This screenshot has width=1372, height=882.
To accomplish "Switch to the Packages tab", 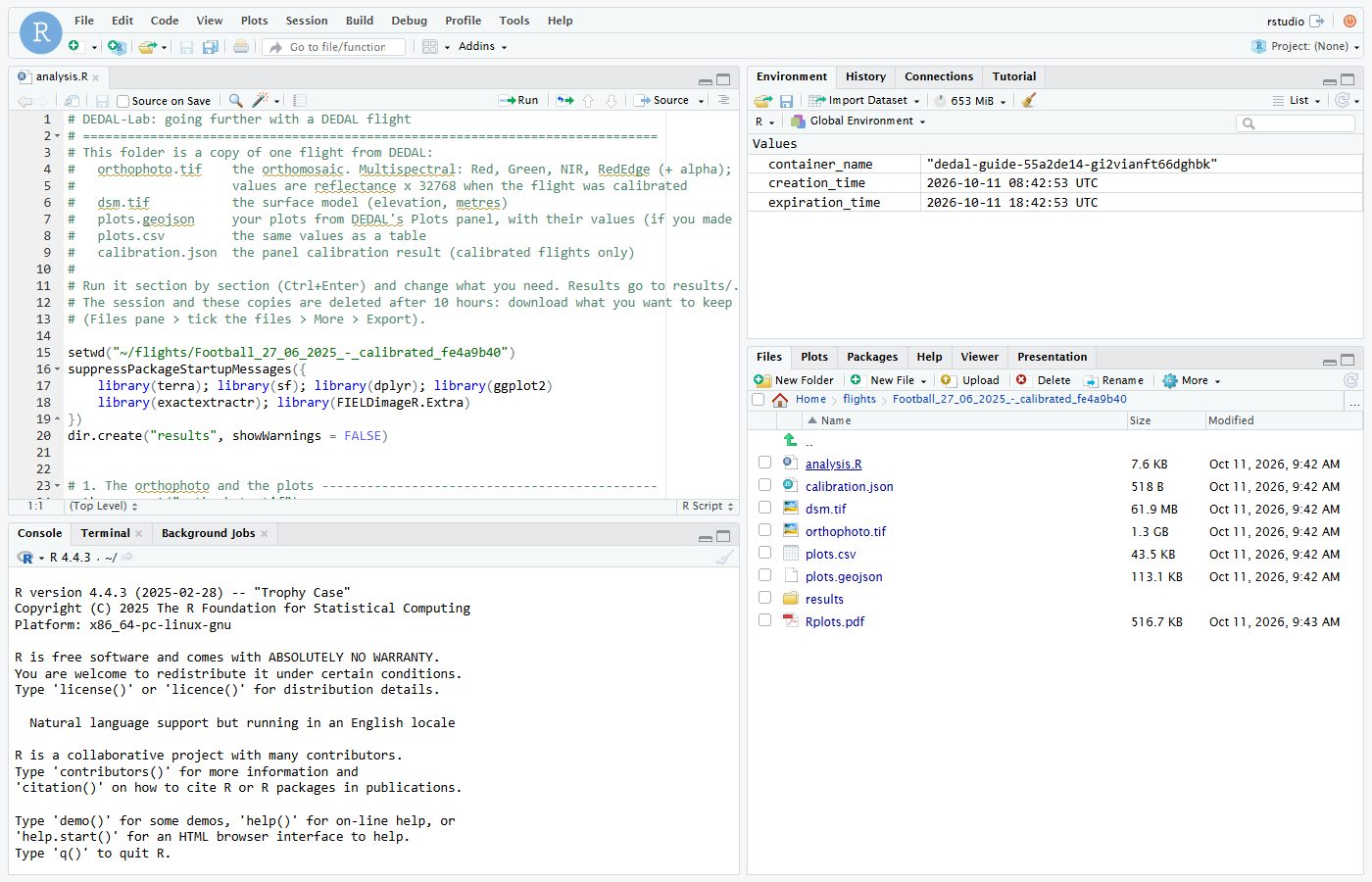I will coord(872,357).
